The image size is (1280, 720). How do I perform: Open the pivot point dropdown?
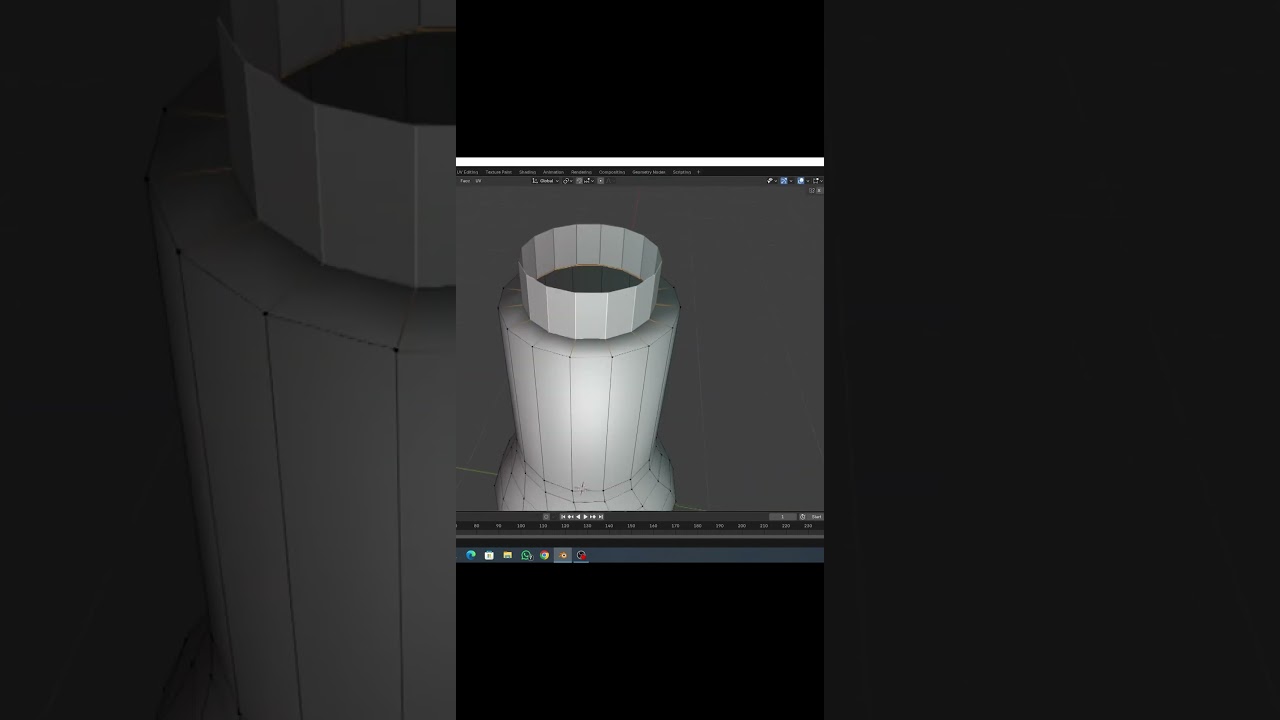(568, 181)
